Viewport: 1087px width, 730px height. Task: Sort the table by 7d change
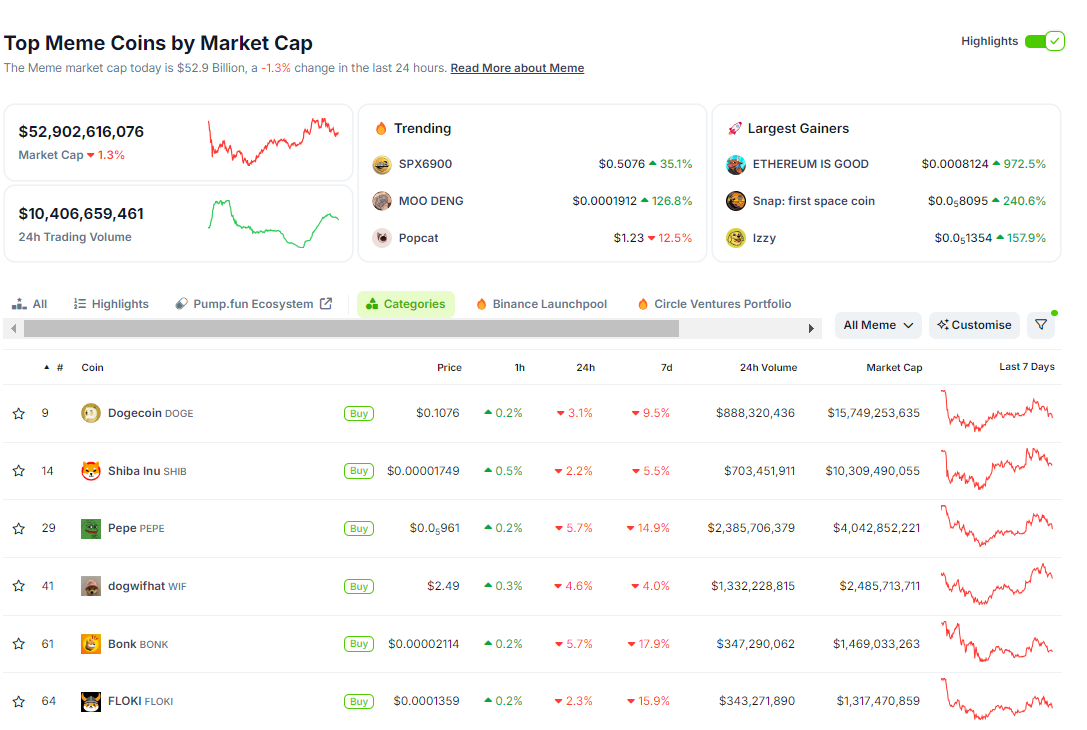point(666,367)
